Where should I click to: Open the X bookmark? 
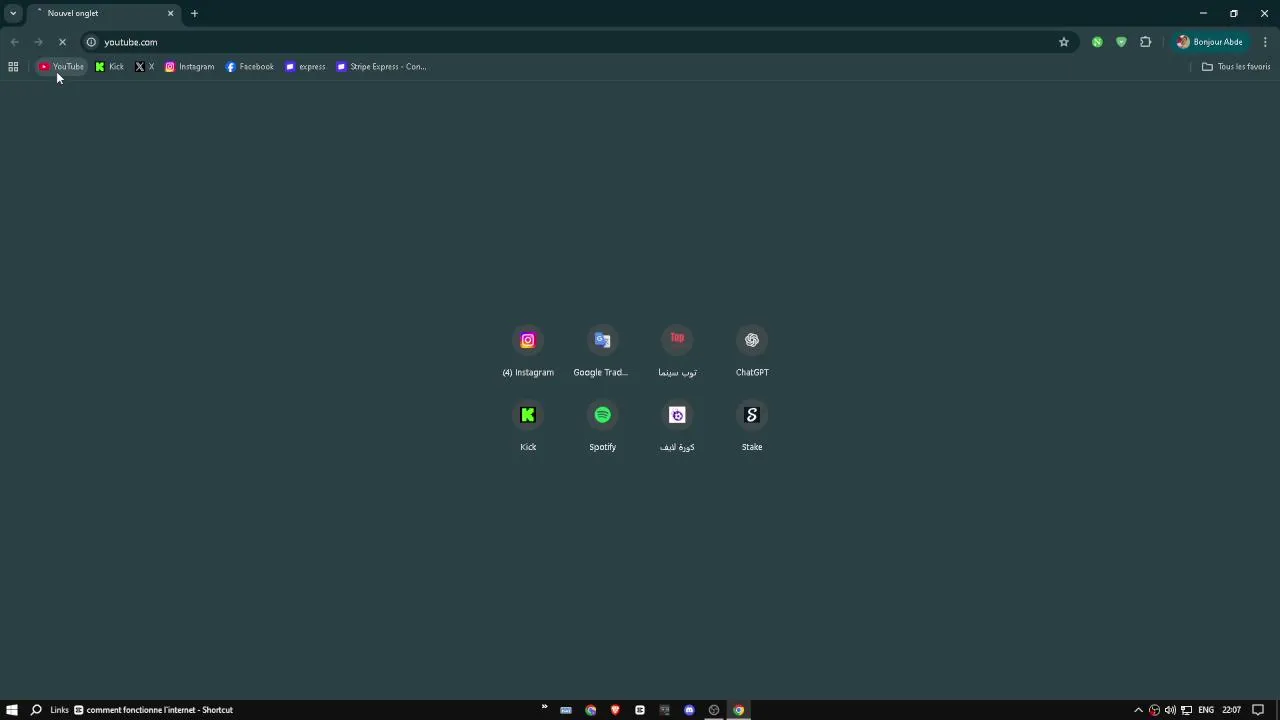[x=145, y=67]
